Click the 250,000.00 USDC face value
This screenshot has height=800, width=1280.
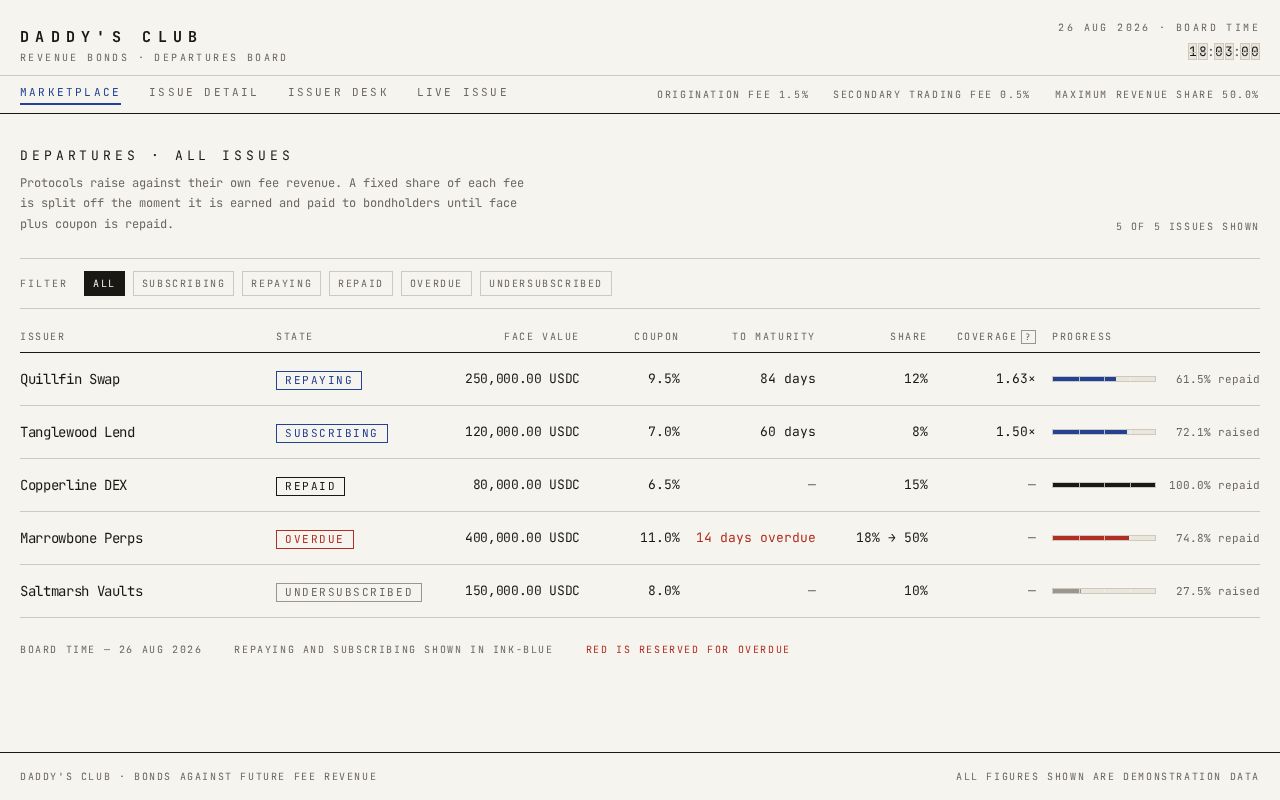522,379
